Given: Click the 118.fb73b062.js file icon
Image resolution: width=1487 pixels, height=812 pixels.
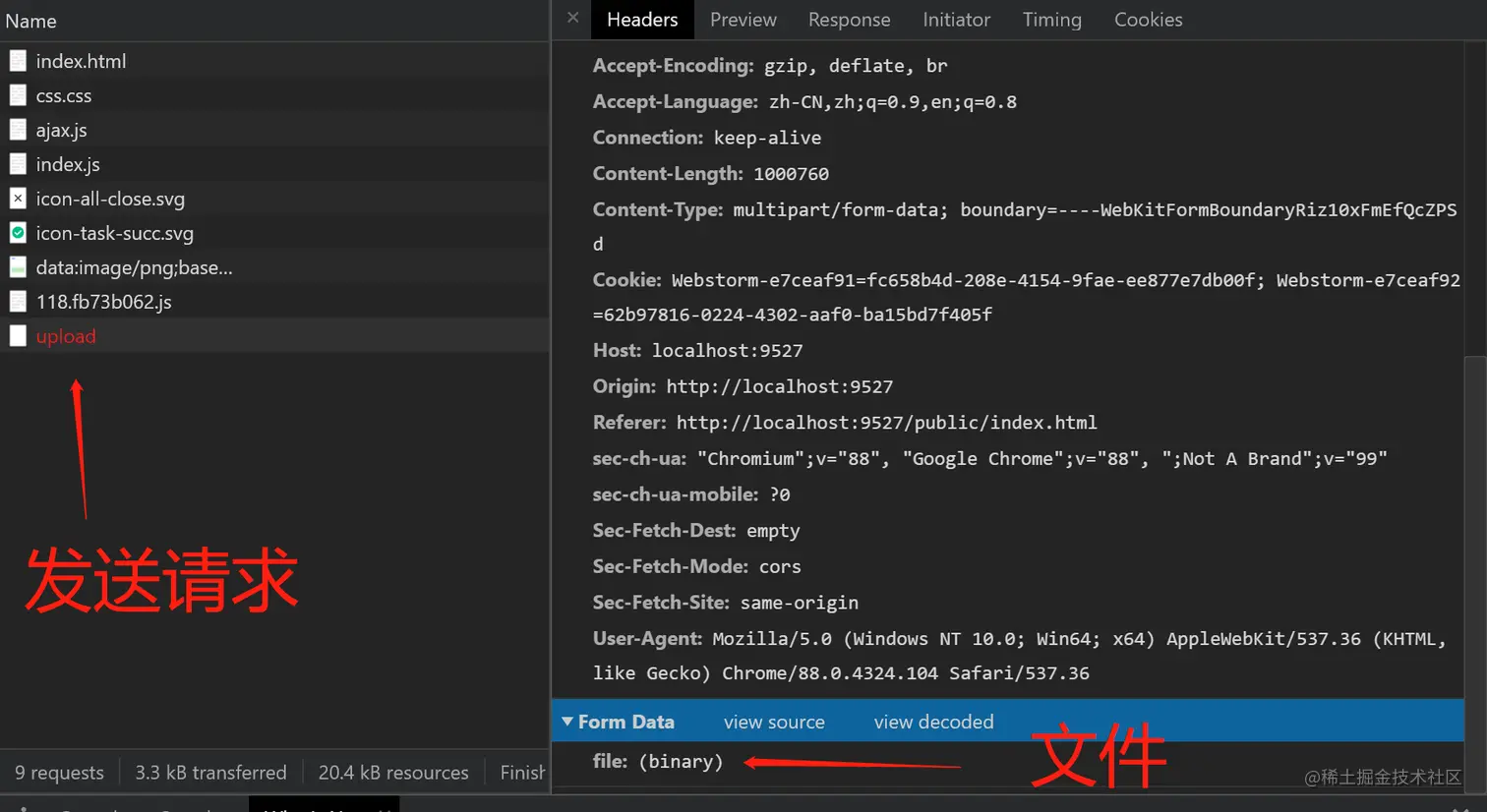Looking at the screenshot, I should pos(18,302).
